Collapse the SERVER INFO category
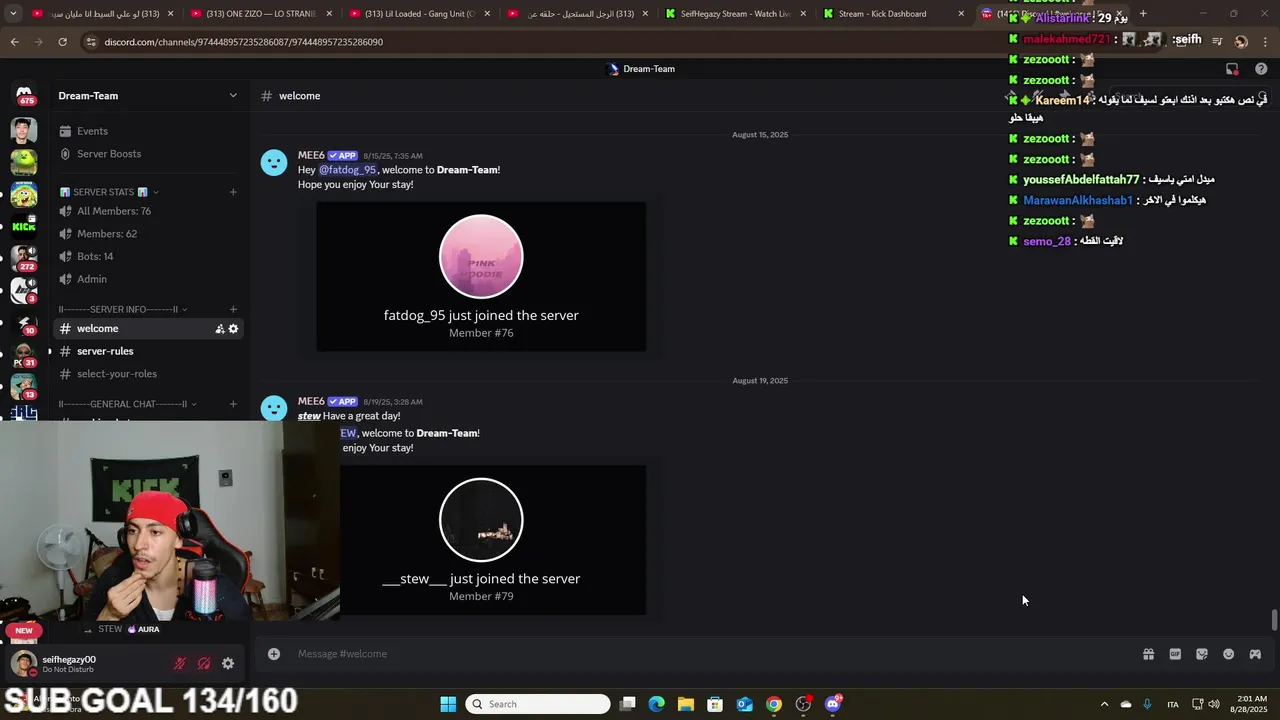The width and height of the screenshot is (1280, 720). click(123, 310)
